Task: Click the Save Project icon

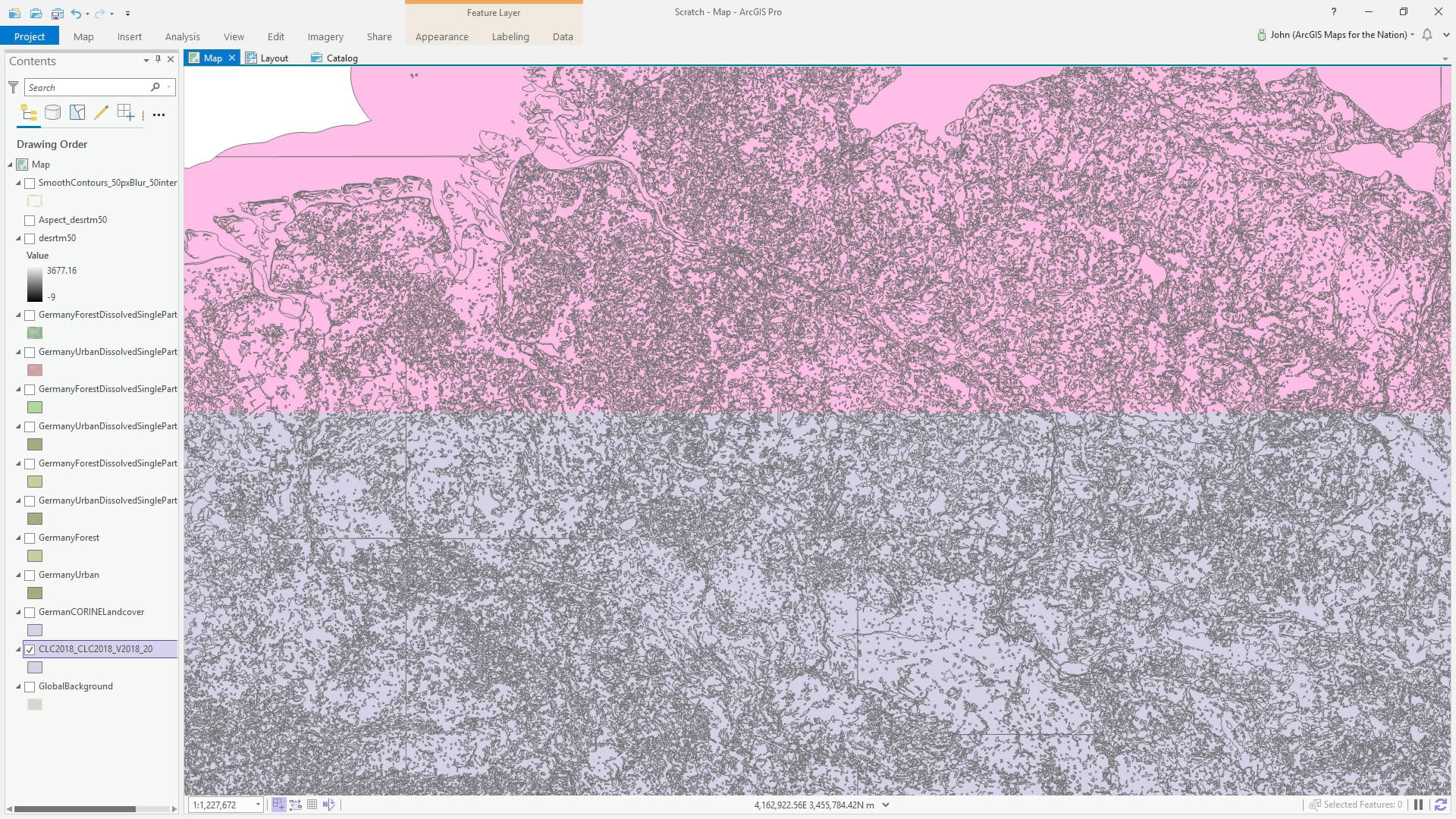Action: pos(58,13)
